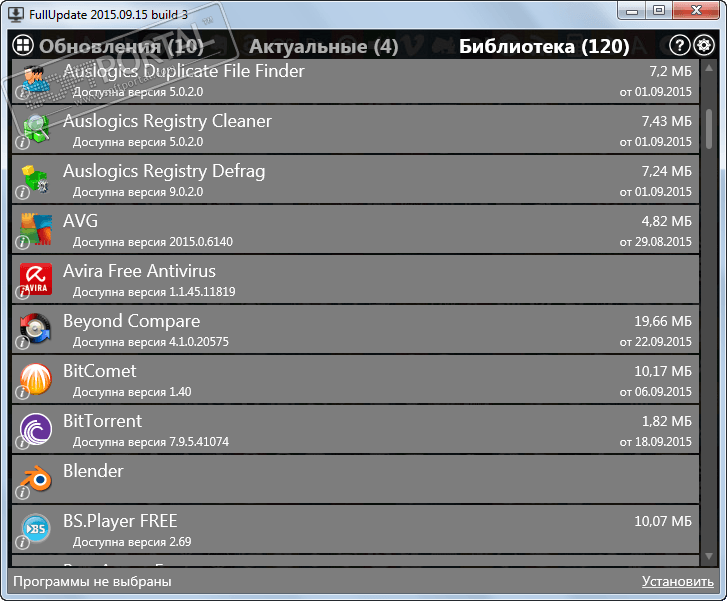Click the scrollbar up arrow
Screen dimensions: 727x601
(709, 68)
